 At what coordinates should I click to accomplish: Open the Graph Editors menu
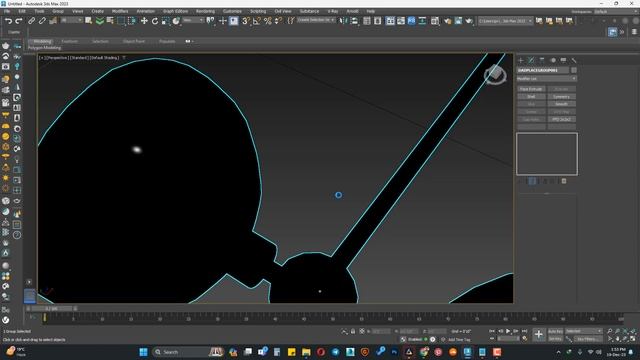tap(176, 11)
